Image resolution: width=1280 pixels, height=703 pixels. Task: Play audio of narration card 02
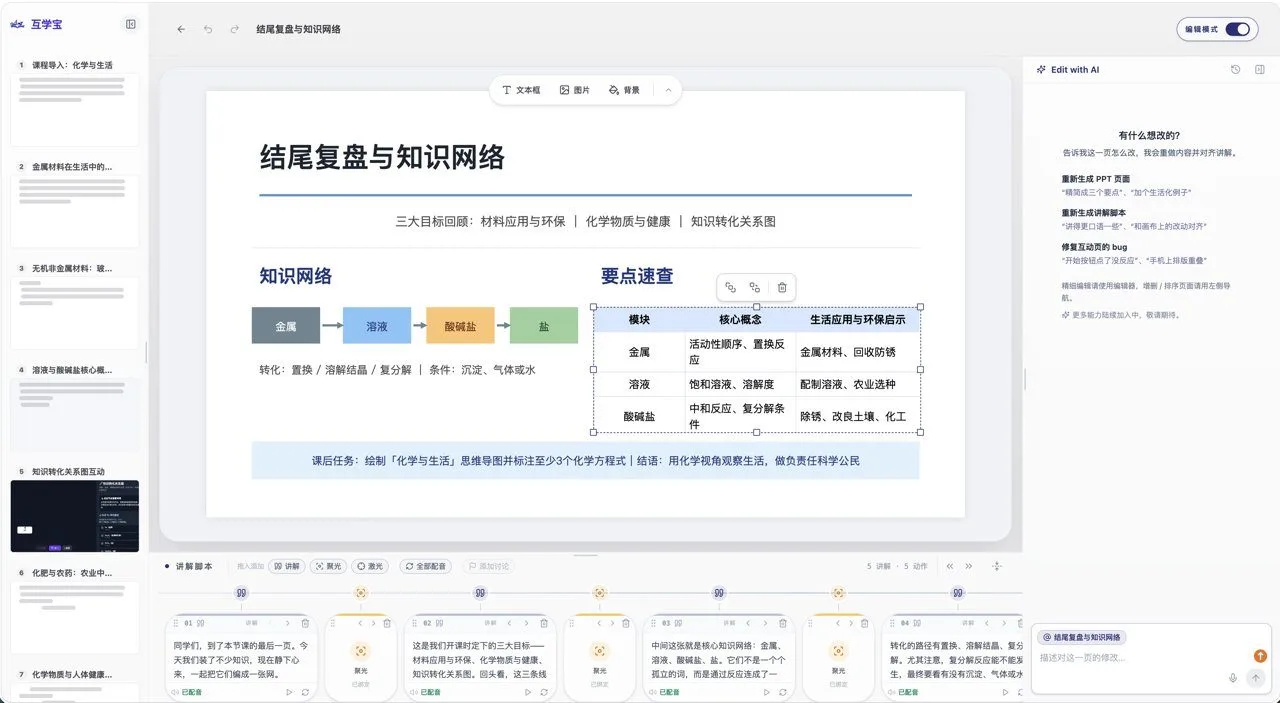(x=529, y=692)
